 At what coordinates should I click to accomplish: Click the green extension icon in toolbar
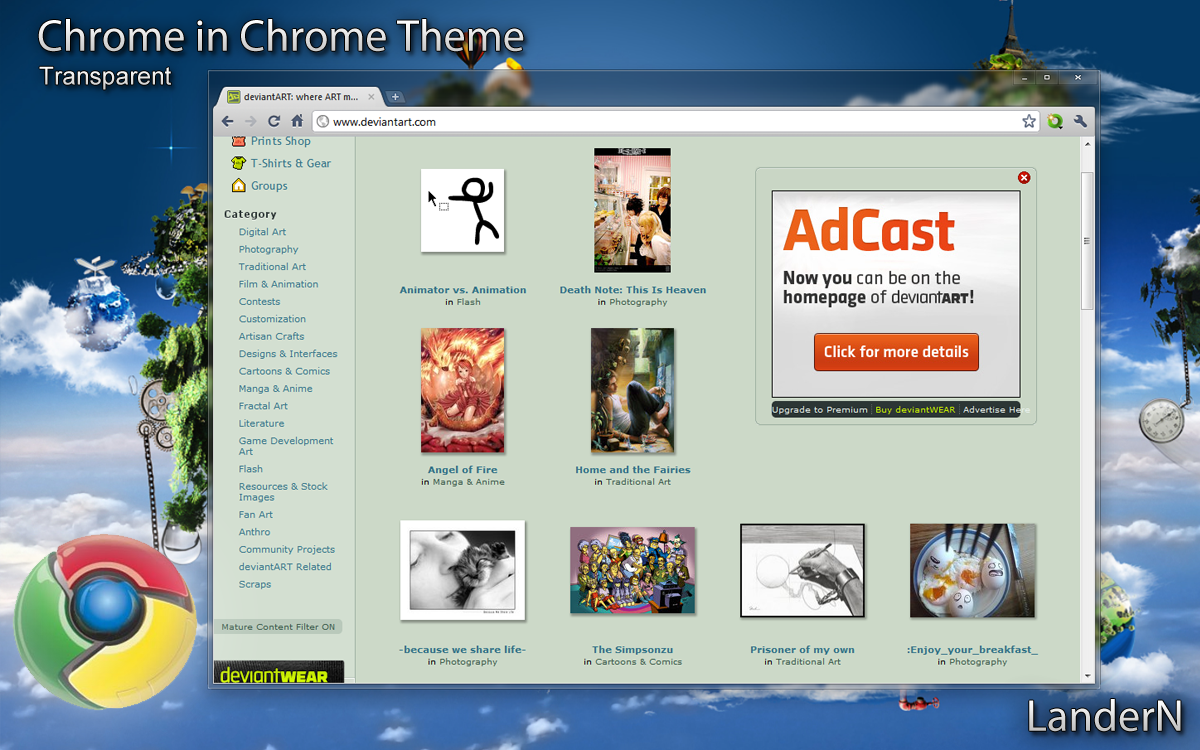[x=1055, y=121]
